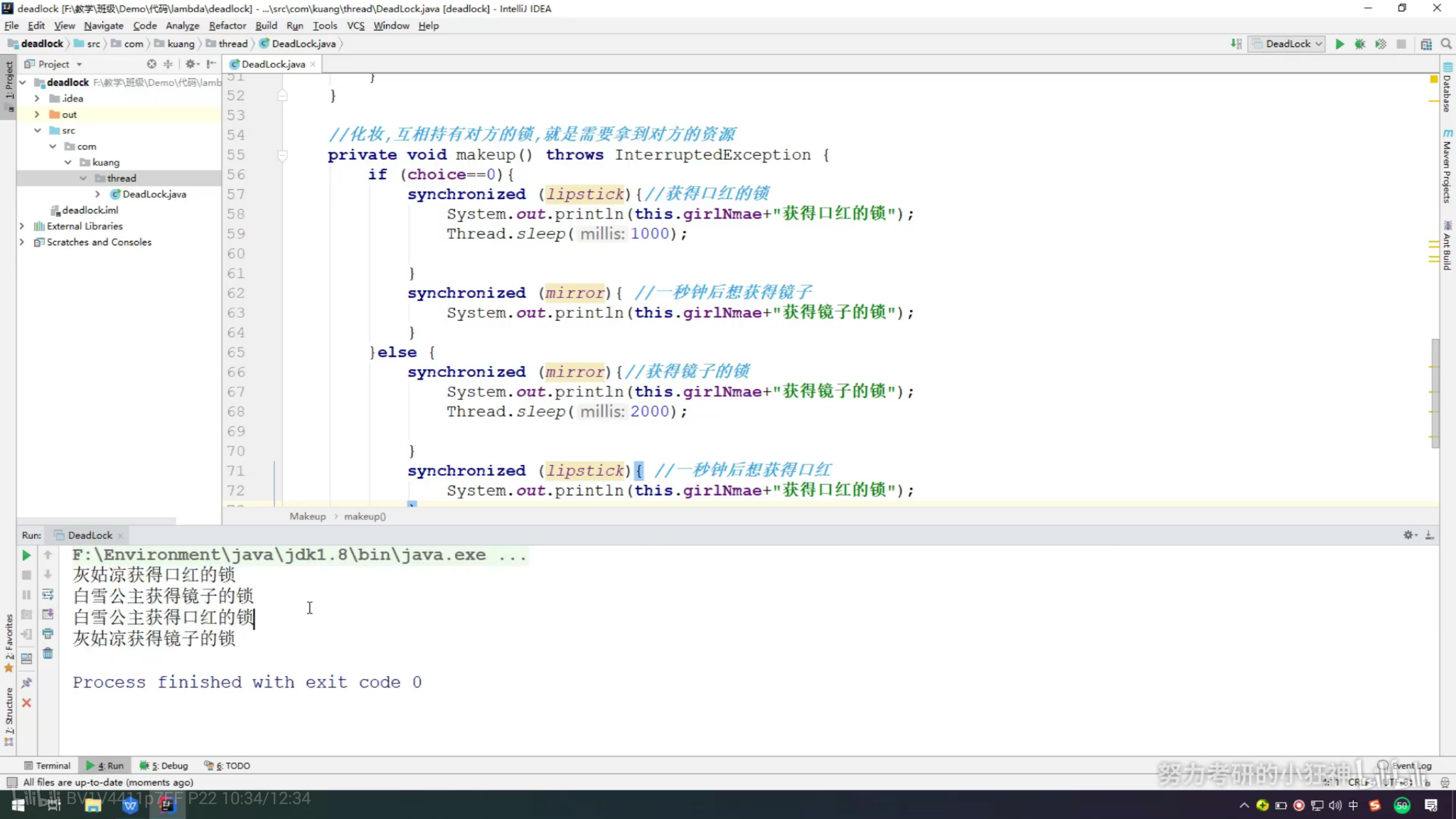Rerun DeadLock in the Run panel
The width and height of the screenshot is (1456, 819).
(26, 555)
